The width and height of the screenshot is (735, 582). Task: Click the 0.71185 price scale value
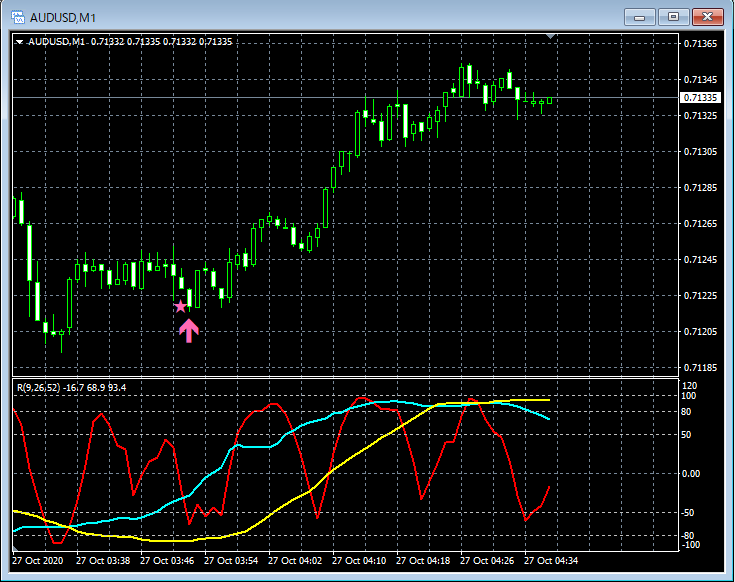click(700, 367)
